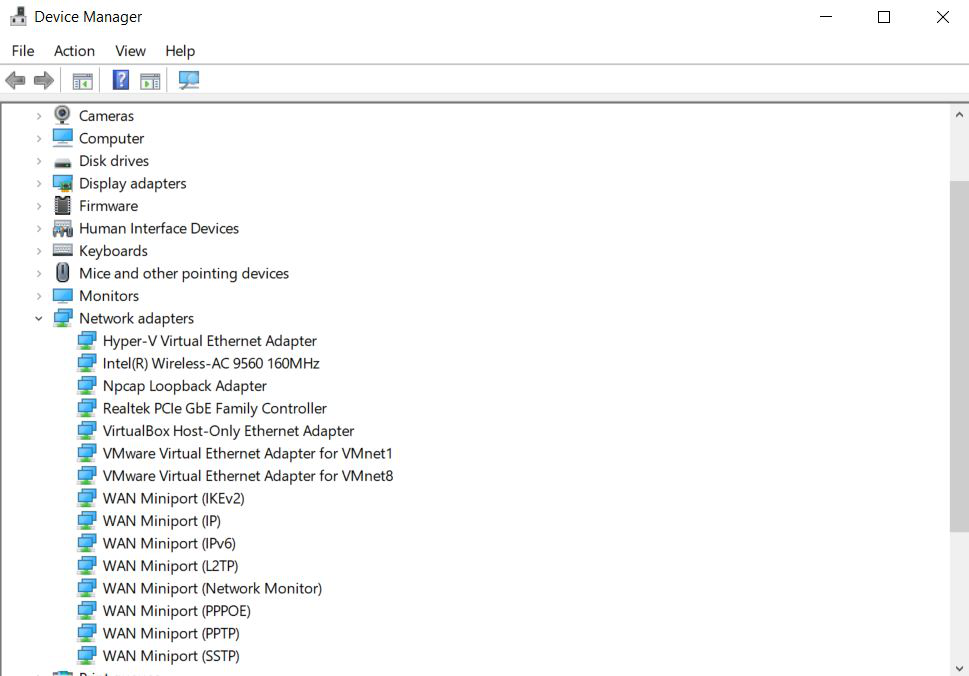This screenshot has height=676, width=969.
Task: Expand the Disk drives node
Action: pyautogui.click(x=39, y=161)
